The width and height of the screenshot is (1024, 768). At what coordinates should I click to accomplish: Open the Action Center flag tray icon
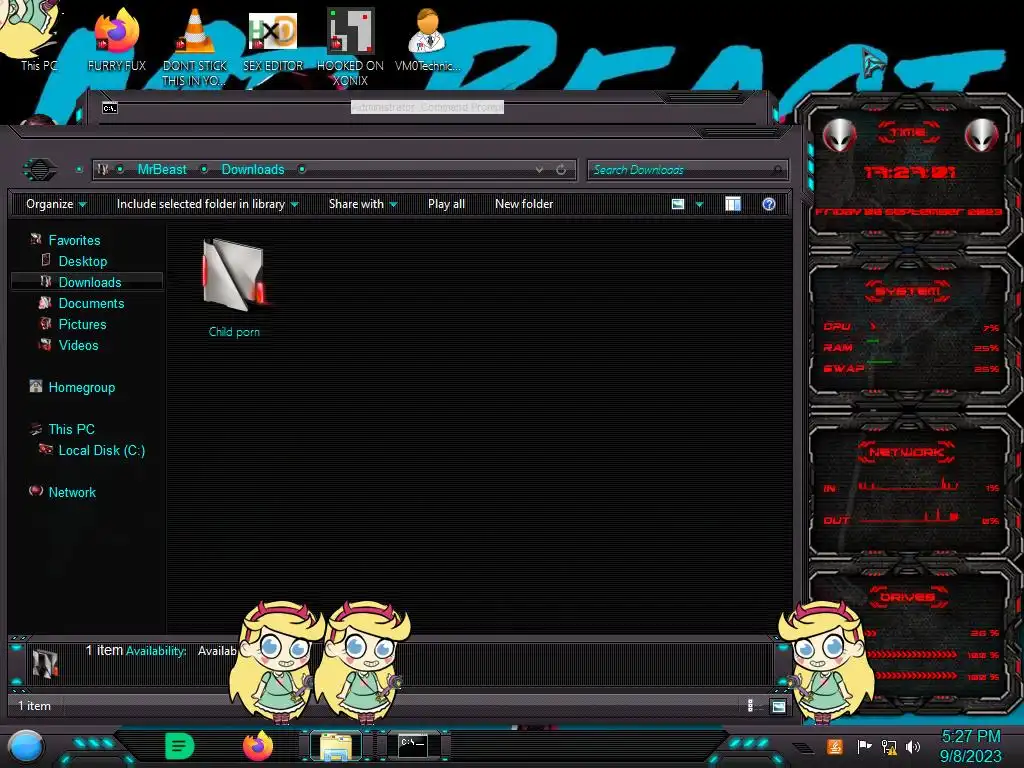click(x=864, y=746)
